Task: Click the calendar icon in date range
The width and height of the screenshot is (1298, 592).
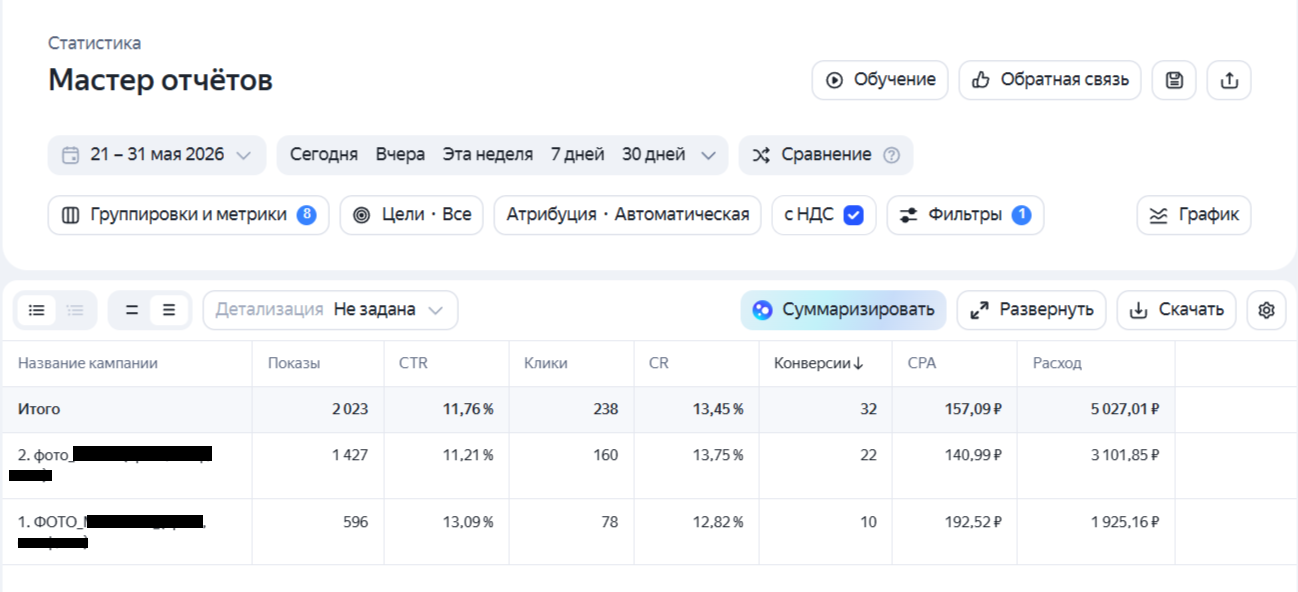Action: (x=70, y=155)
